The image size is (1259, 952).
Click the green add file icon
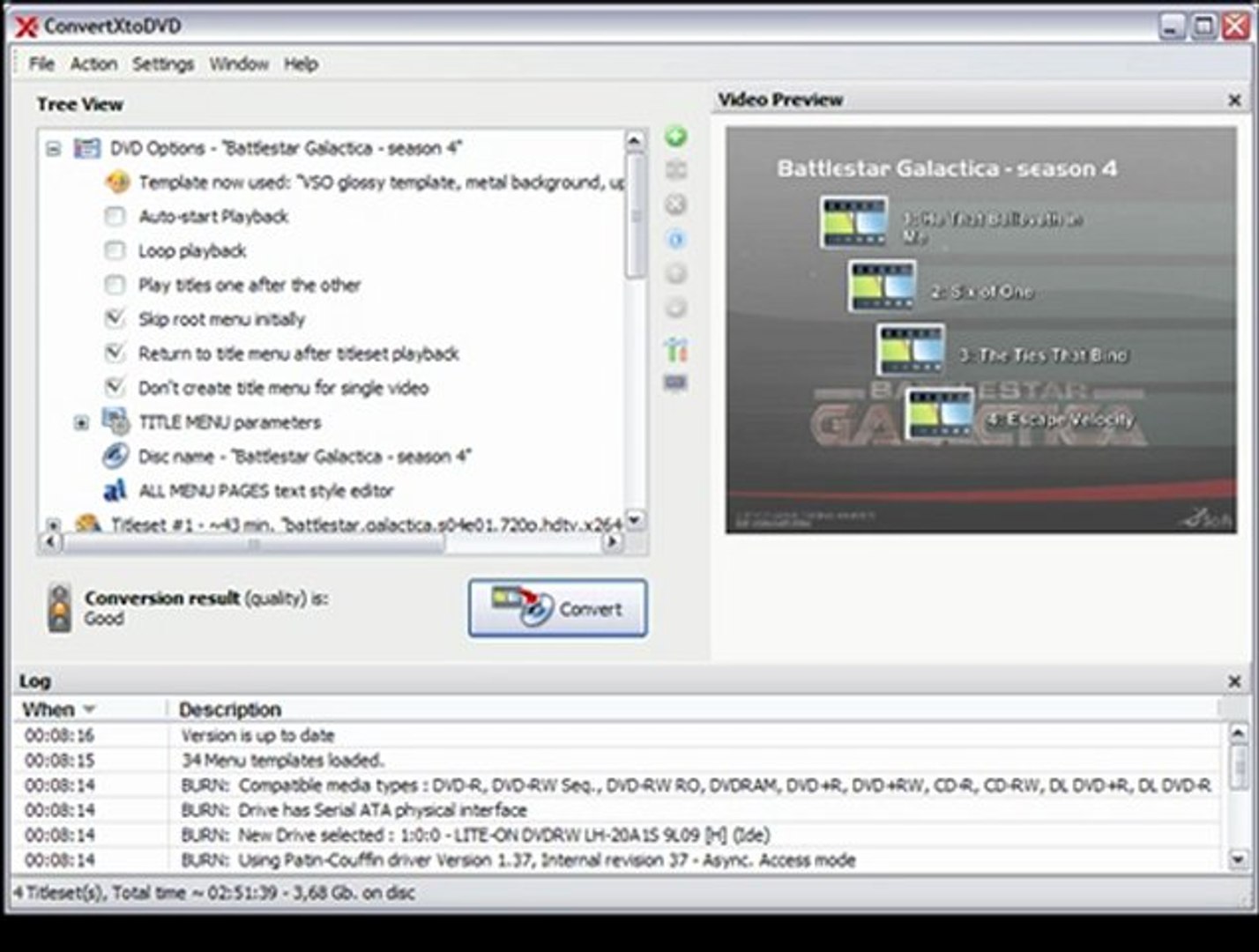tap(676, 137)
